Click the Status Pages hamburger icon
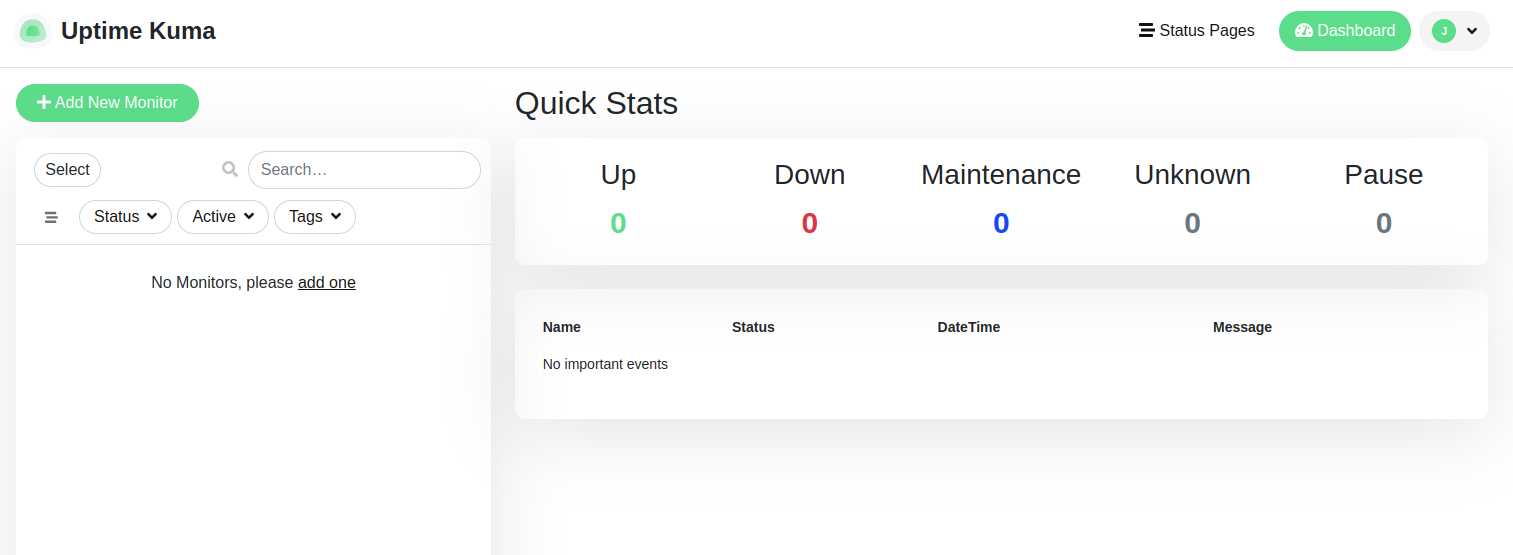The image size is (1513, 555). 1147,31
